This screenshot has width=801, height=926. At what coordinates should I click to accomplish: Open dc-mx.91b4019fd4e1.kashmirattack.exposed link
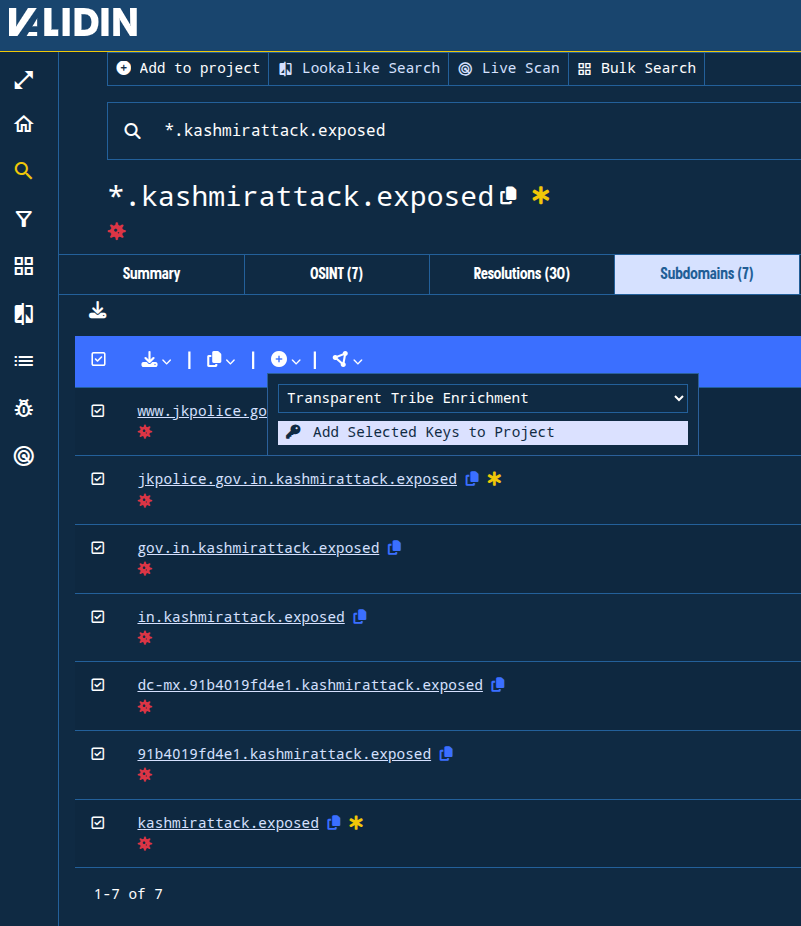coord(310,685)
